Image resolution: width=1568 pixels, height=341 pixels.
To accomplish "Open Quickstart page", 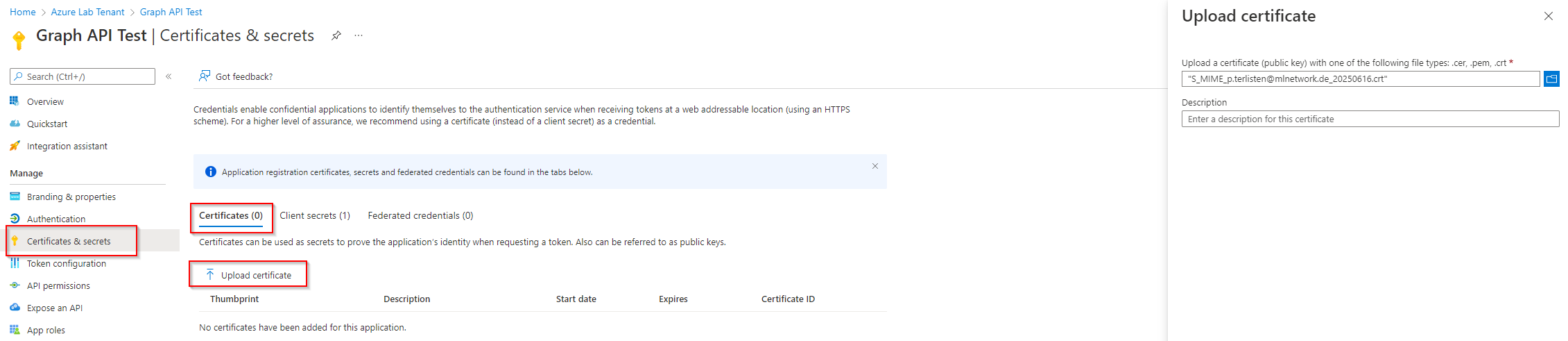I will tap(47, 124).
